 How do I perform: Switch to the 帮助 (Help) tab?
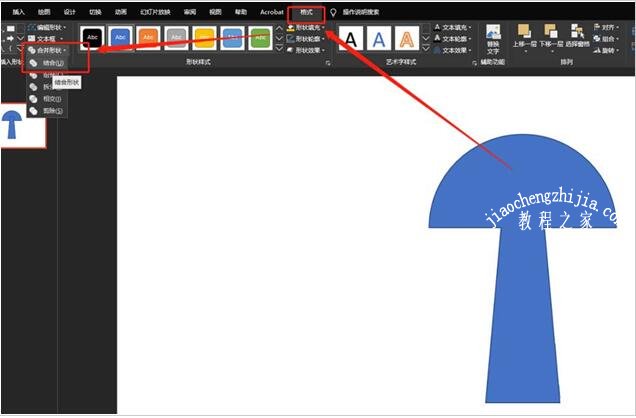pyautogui.click(x=241, y=12)
